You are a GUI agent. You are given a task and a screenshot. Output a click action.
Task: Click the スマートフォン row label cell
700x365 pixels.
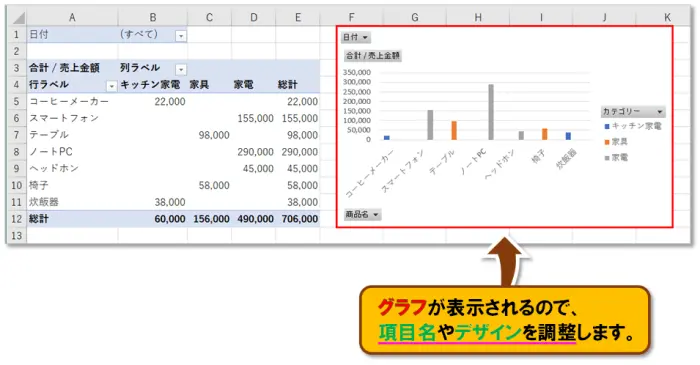point(72,118)
